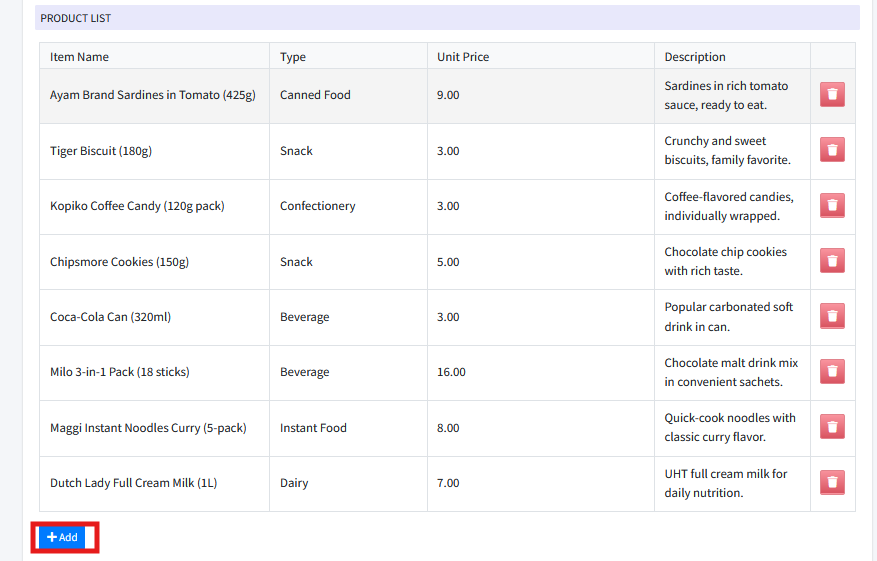
Task: Click the 16.00 unit price cell
Action: tap(451, 372)
